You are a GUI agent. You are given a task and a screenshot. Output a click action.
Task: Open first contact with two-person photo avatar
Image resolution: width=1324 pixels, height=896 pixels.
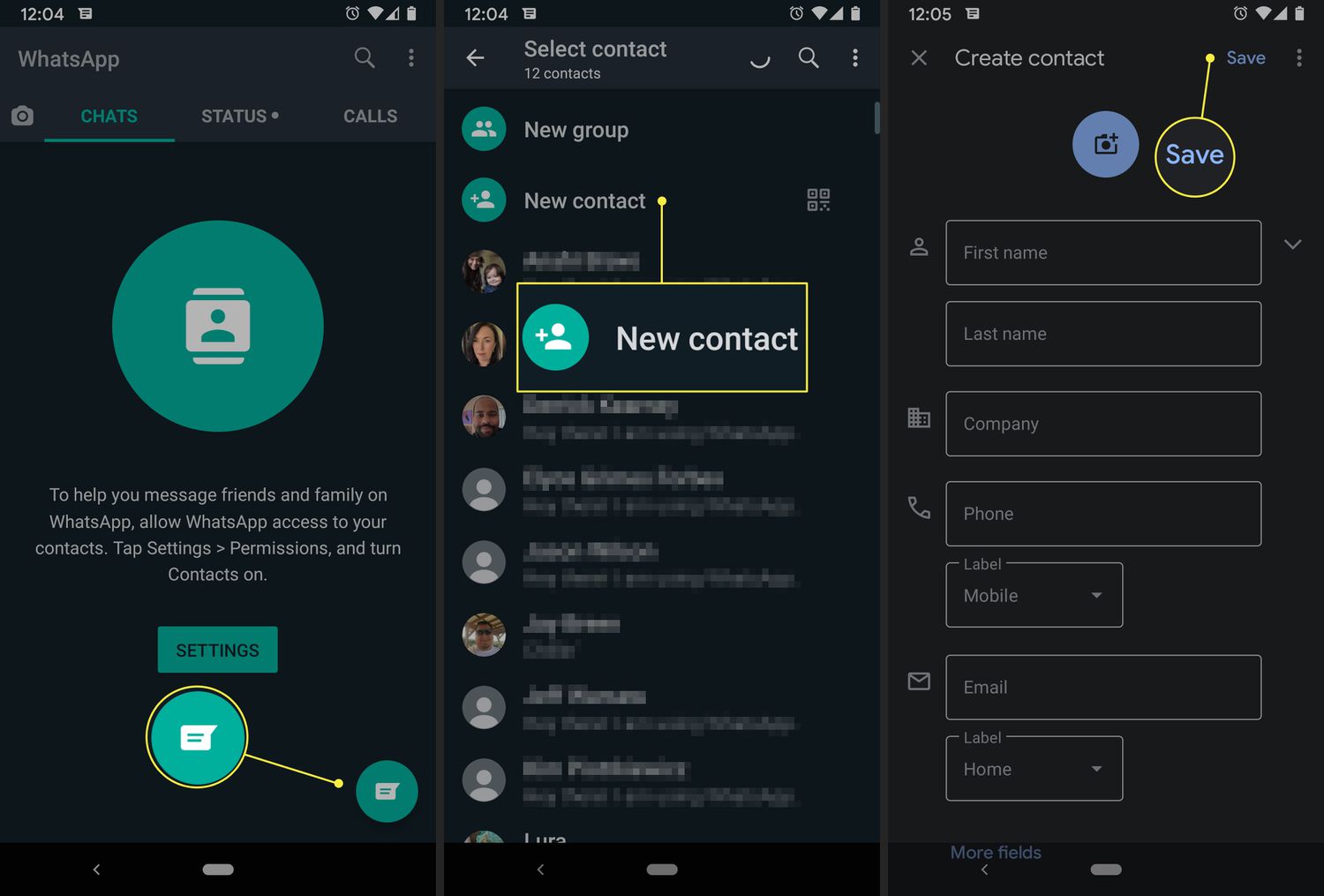click(484, 271)
